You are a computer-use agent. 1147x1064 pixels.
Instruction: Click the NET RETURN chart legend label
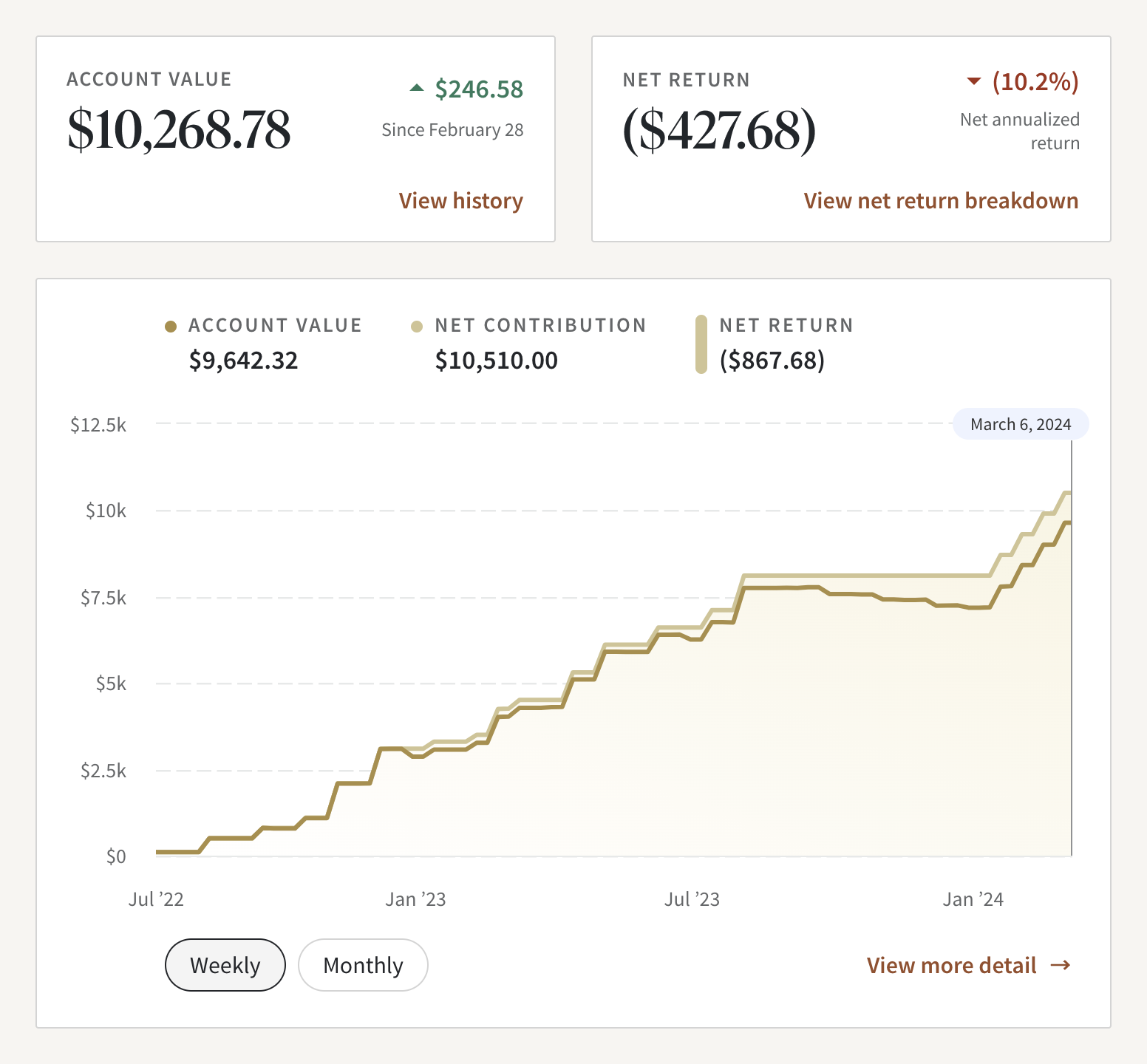(786, 326)
